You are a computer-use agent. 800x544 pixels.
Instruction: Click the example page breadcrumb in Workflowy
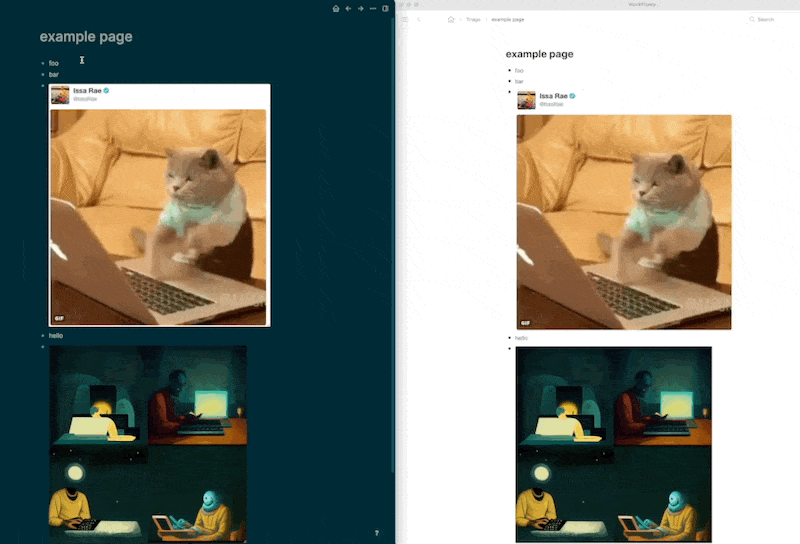coord(508,19)
